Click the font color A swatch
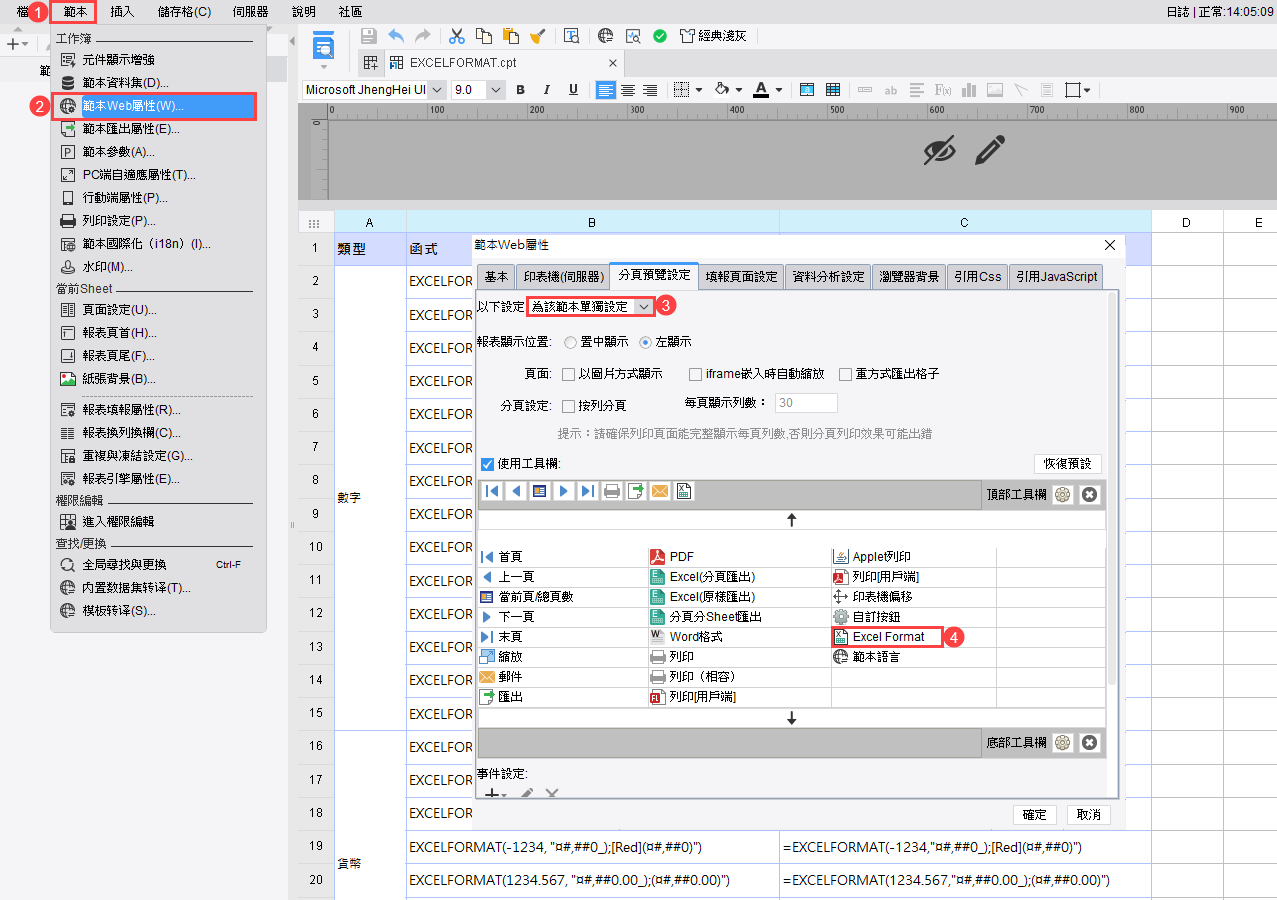 click(762, 90)
